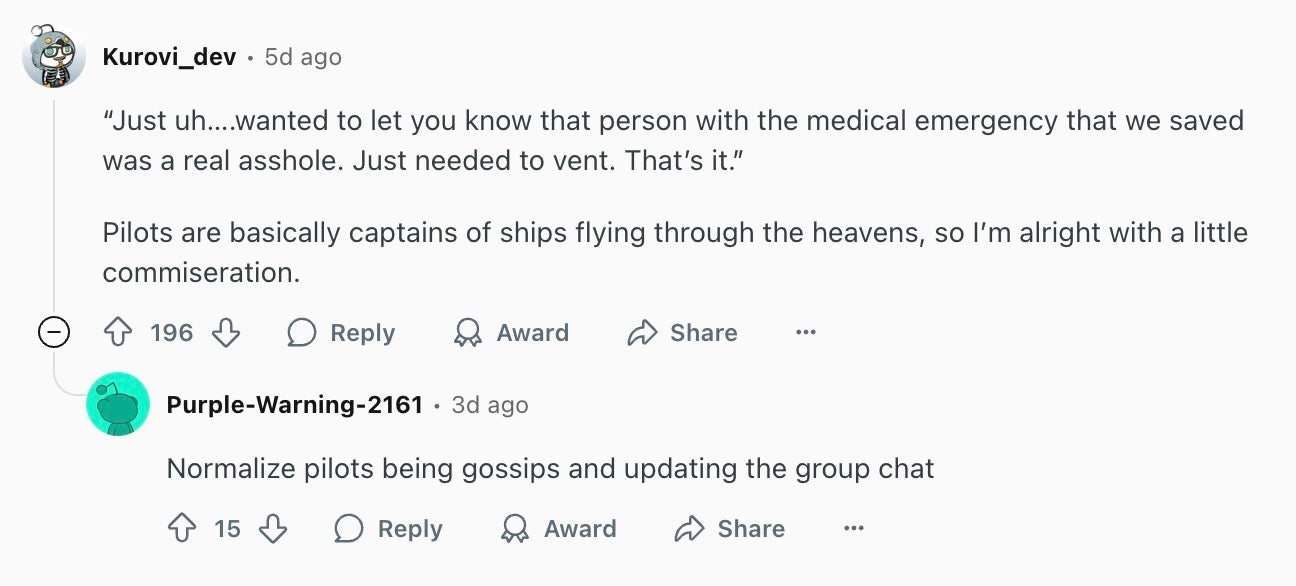Share Kurovi_dev's comment
This screenshot has width=1296, height=586.
point(682,333)
